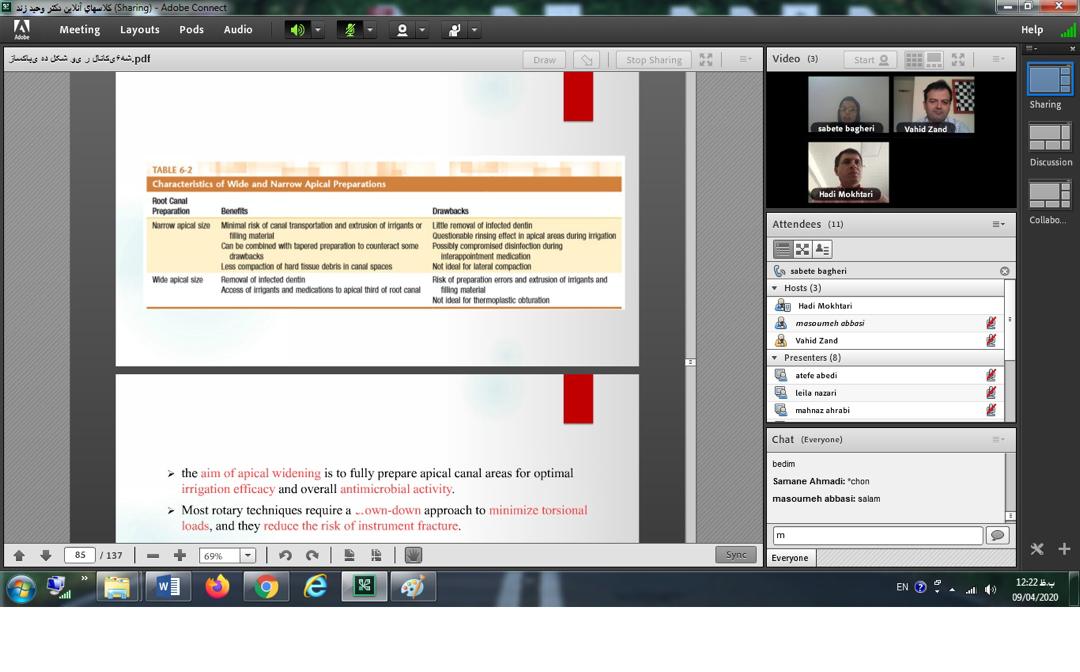Switch video pod to filmstrip view
Screen dimensions: 1080x672
tap(934, 60)
